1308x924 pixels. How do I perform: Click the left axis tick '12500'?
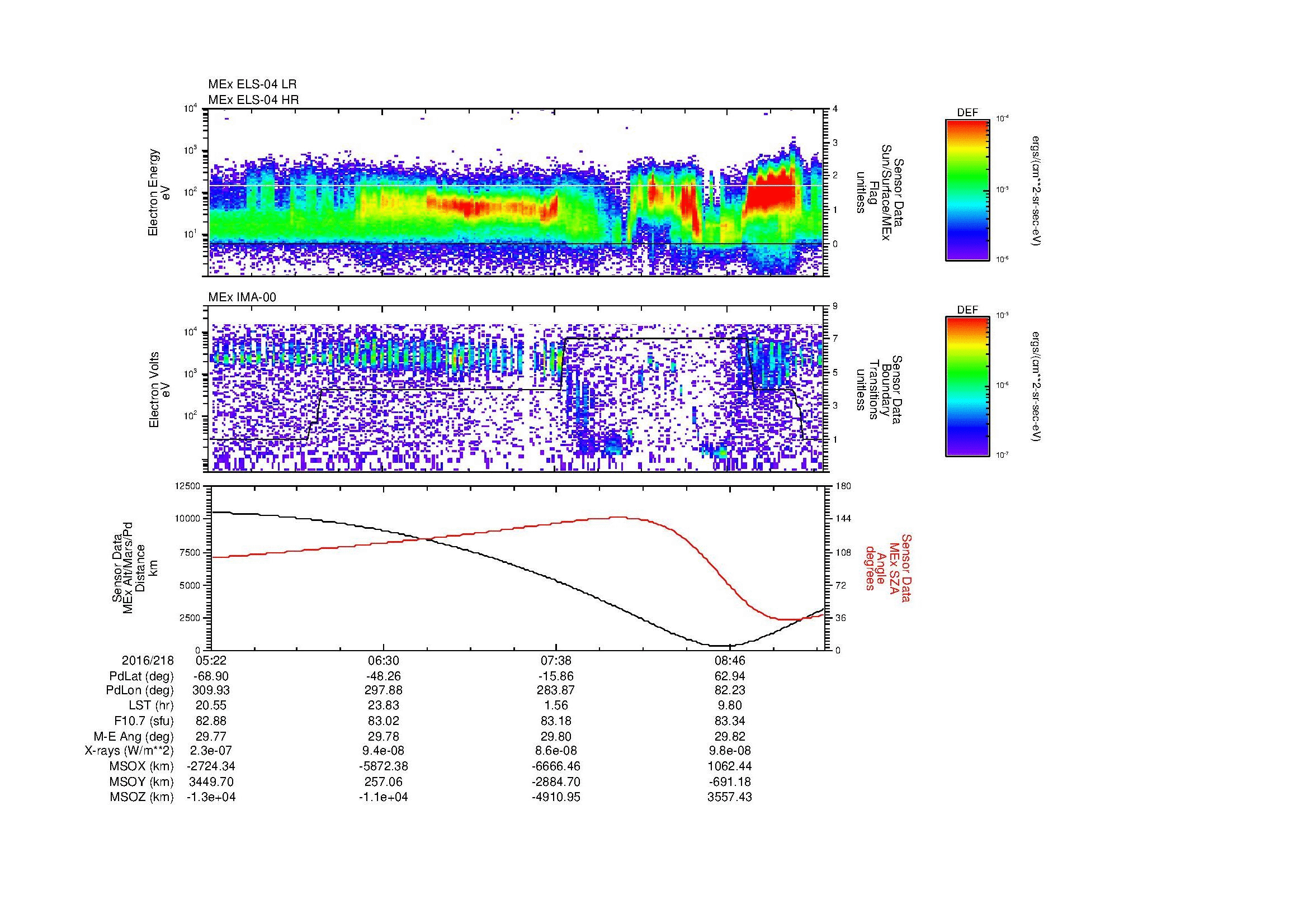tap(188, 486)
